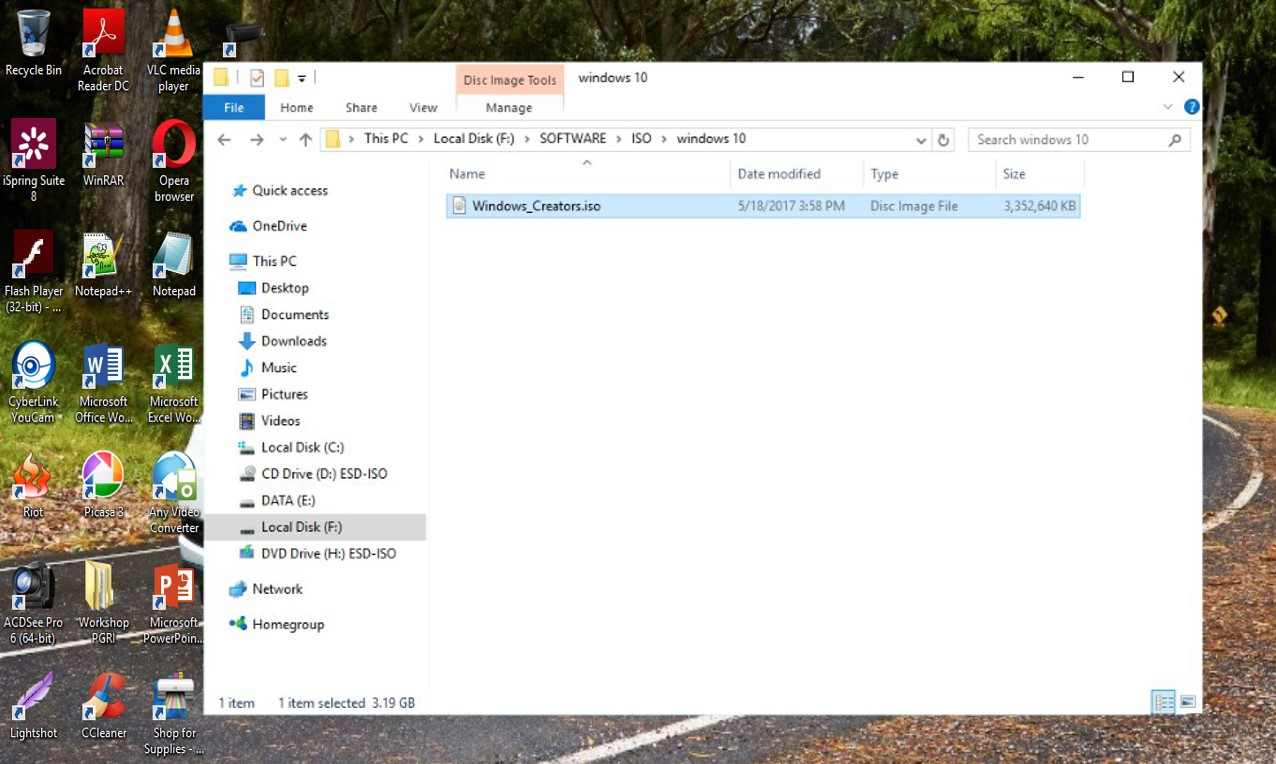Go up one folder level
The width and height of the screenshot is (1276, 764).
coord(306,140)
